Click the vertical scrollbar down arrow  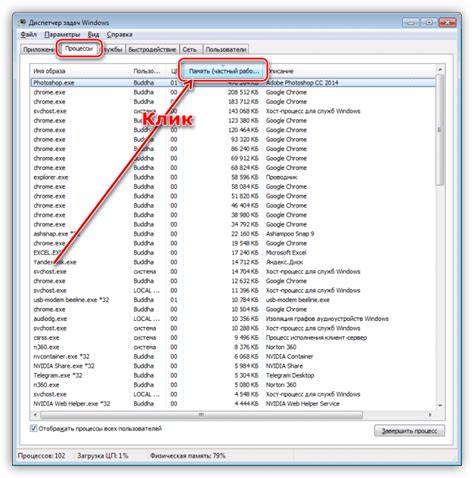point(440,406)
